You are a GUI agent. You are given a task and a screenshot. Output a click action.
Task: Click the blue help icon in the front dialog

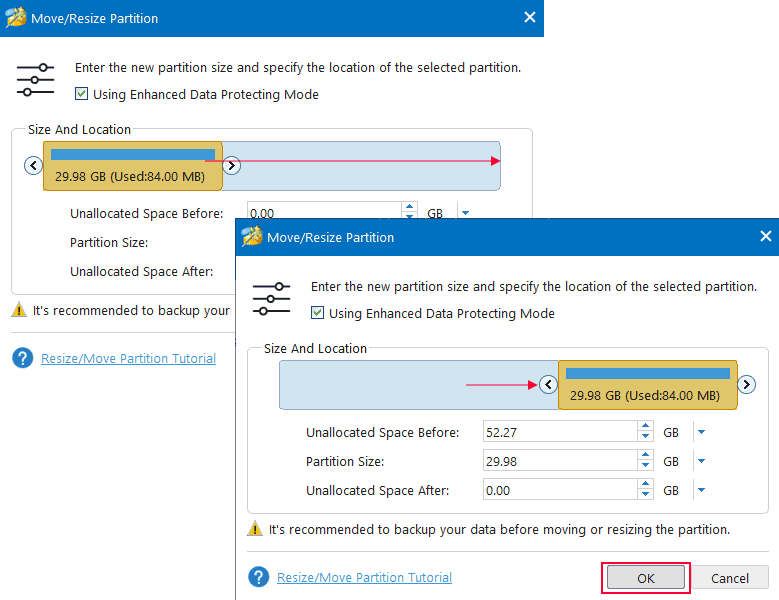click(259, 578)
